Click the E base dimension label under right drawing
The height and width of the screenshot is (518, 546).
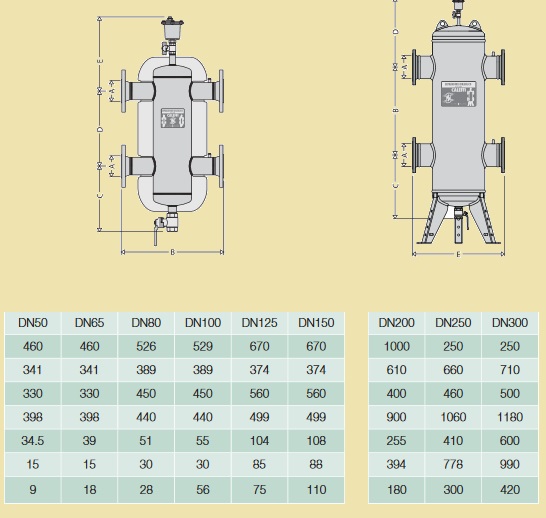click(458, 254)
